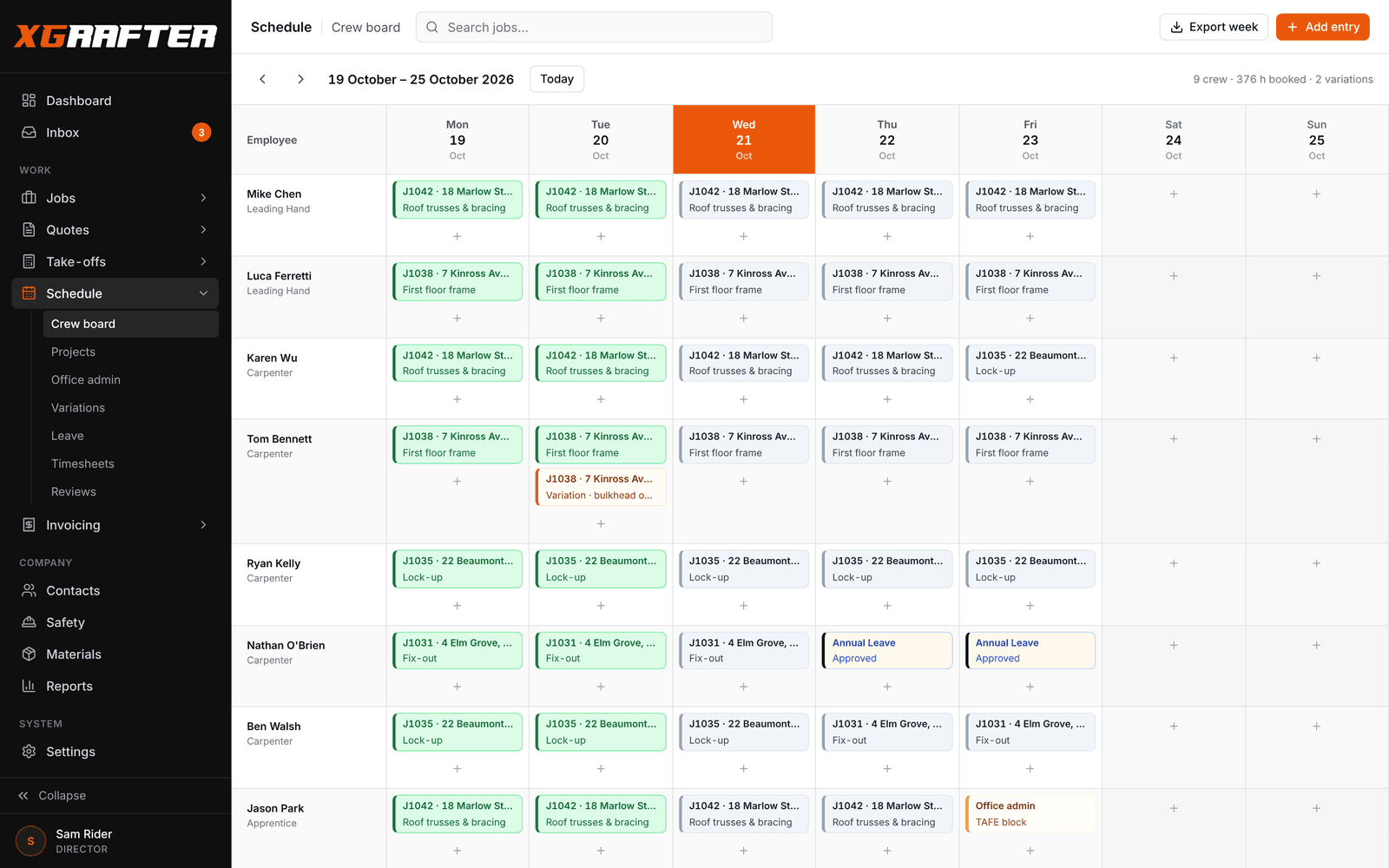This screenshot has height=868, width=1389.
Task: Open Leave in Schedule submenu
Action: 131,436
